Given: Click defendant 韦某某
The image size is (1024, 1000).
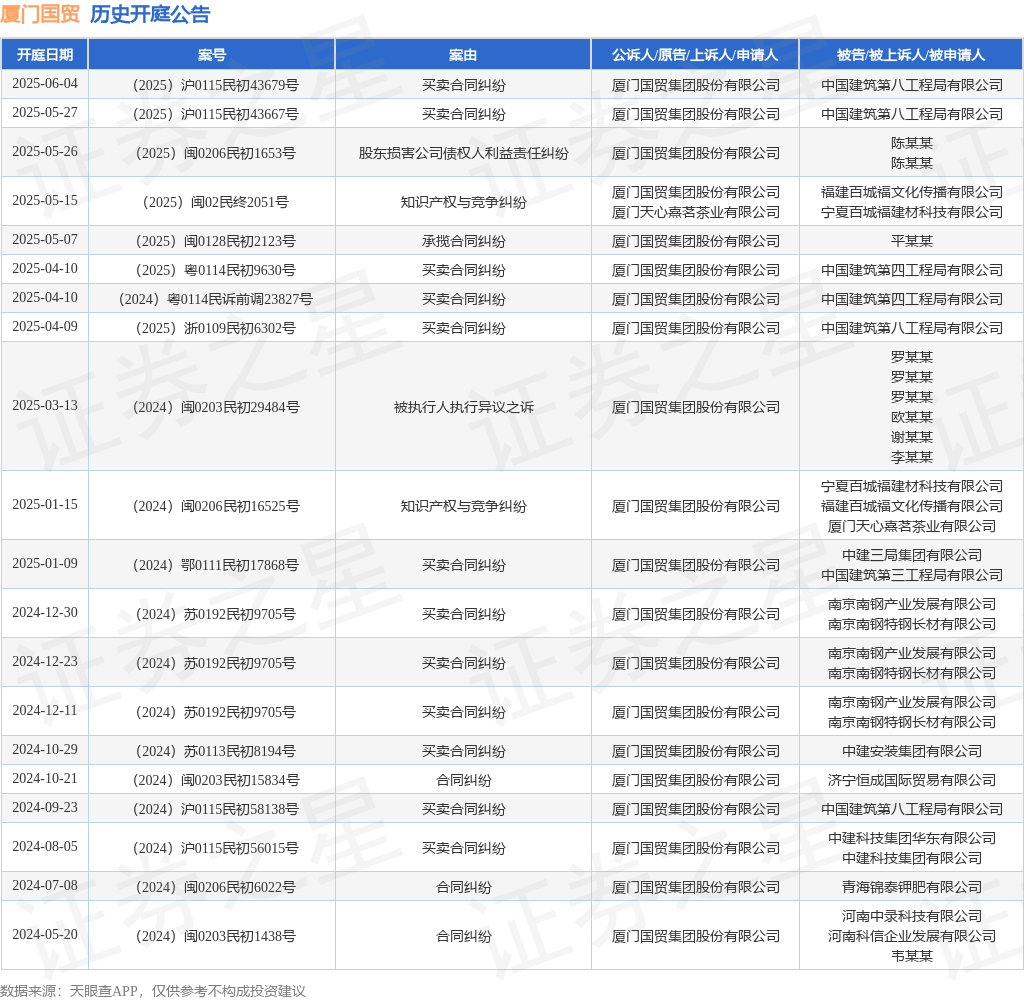Looking at the screenshot, I should (x=912, y=956).
